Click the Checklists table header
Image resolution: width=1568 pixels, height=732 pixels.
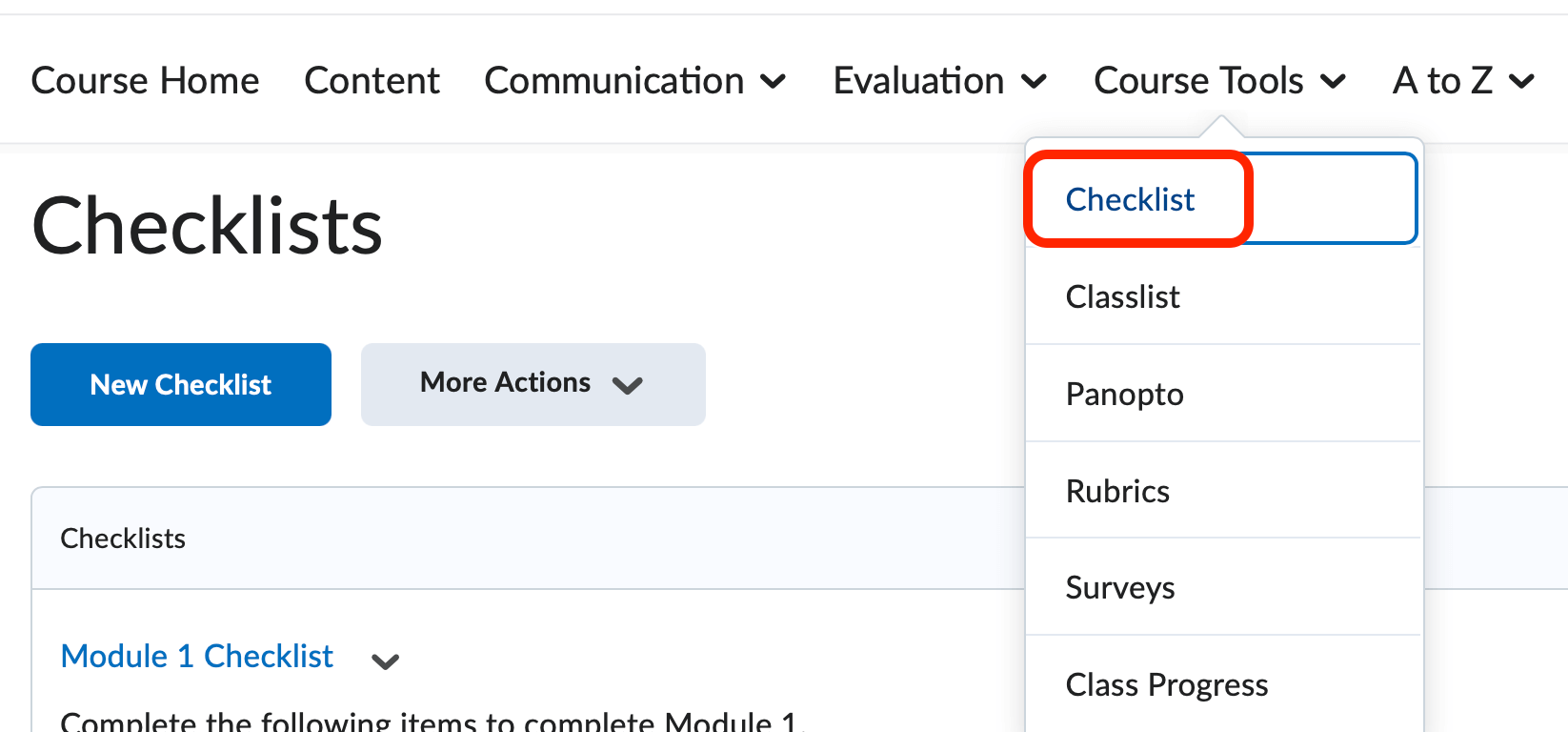pyautogui.click(x=123, y=538)
